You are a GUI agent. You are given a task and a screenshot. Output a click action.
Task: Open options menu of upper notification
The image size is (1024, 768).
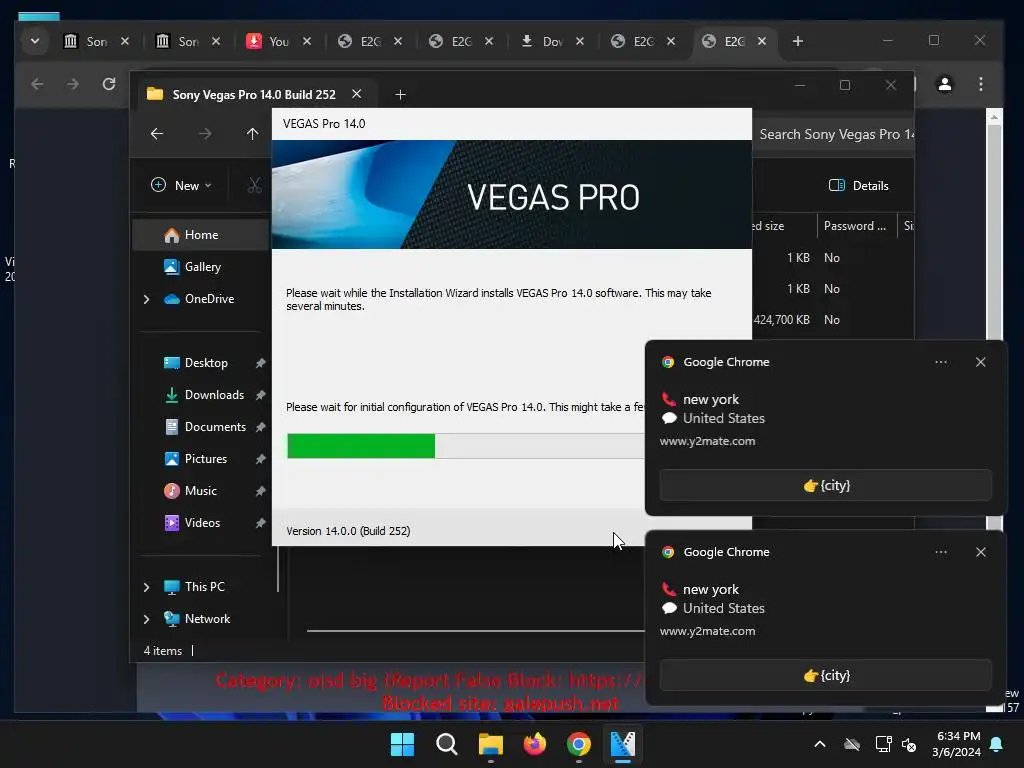click(940, 362)
